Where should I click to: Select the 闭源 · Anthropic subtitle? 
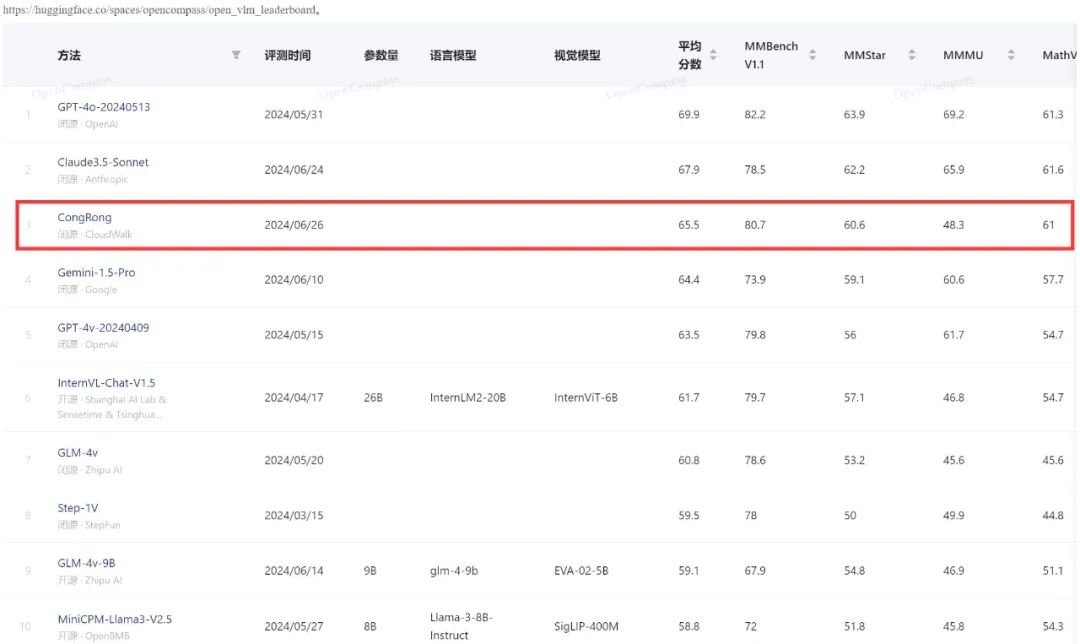point(92,179)
